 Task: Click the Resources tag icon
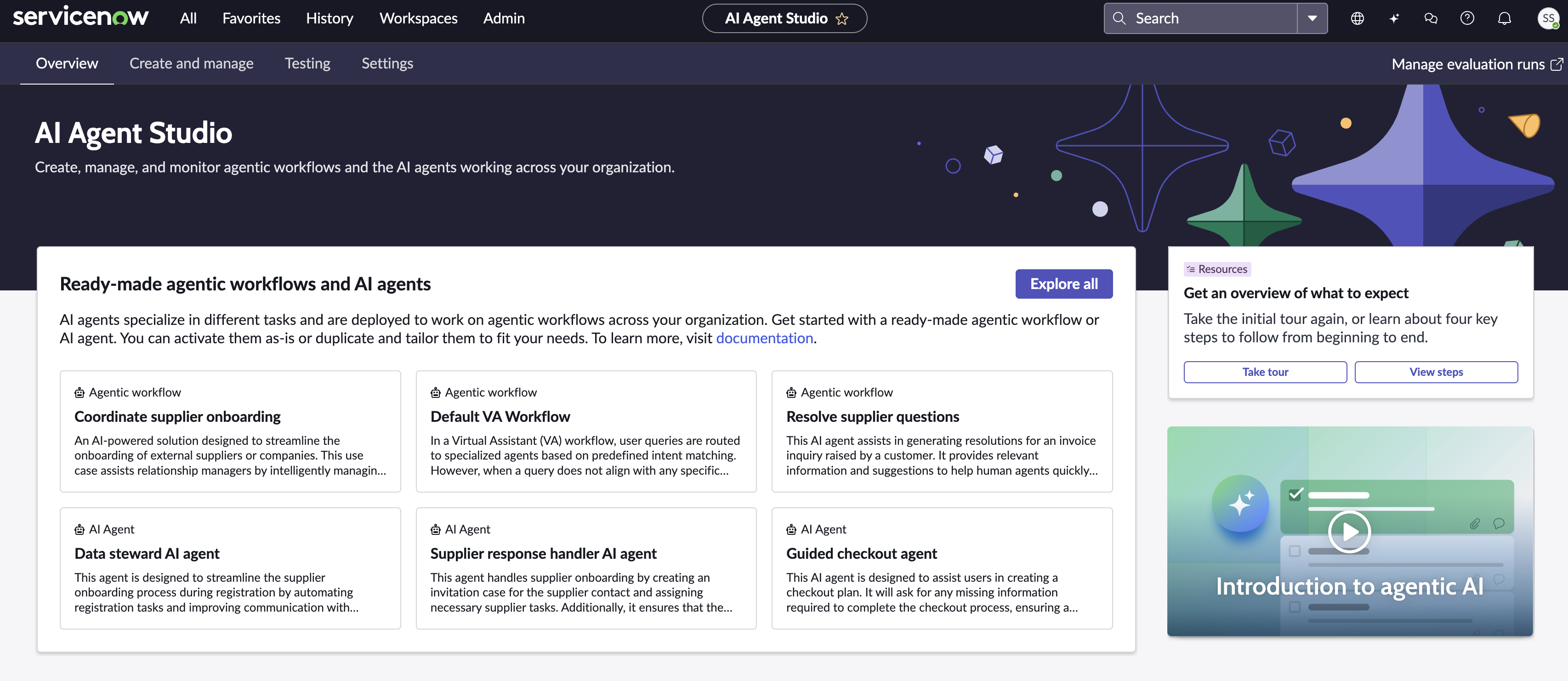click(1191, 269)
